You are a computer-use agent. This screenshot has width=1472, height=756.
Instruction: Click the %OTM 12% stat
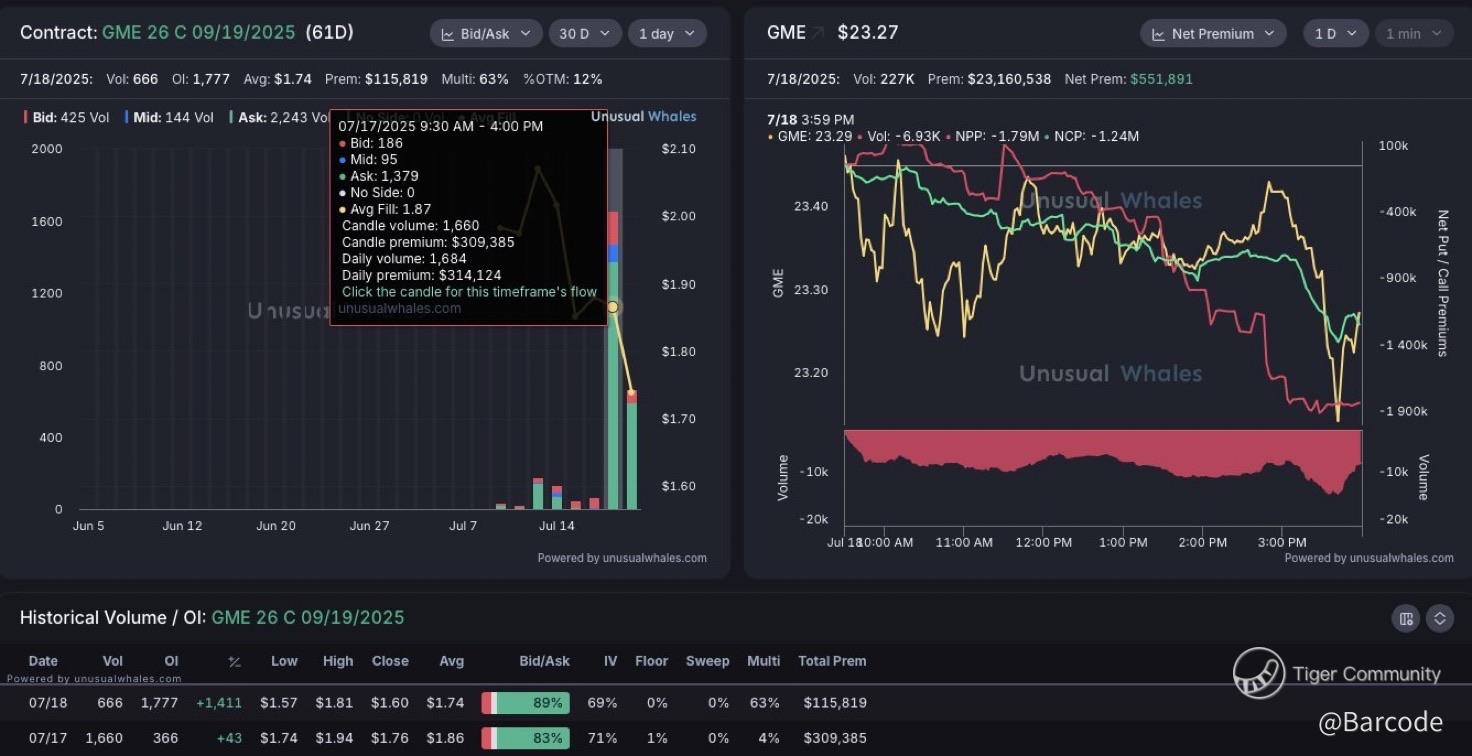point(562,79)
